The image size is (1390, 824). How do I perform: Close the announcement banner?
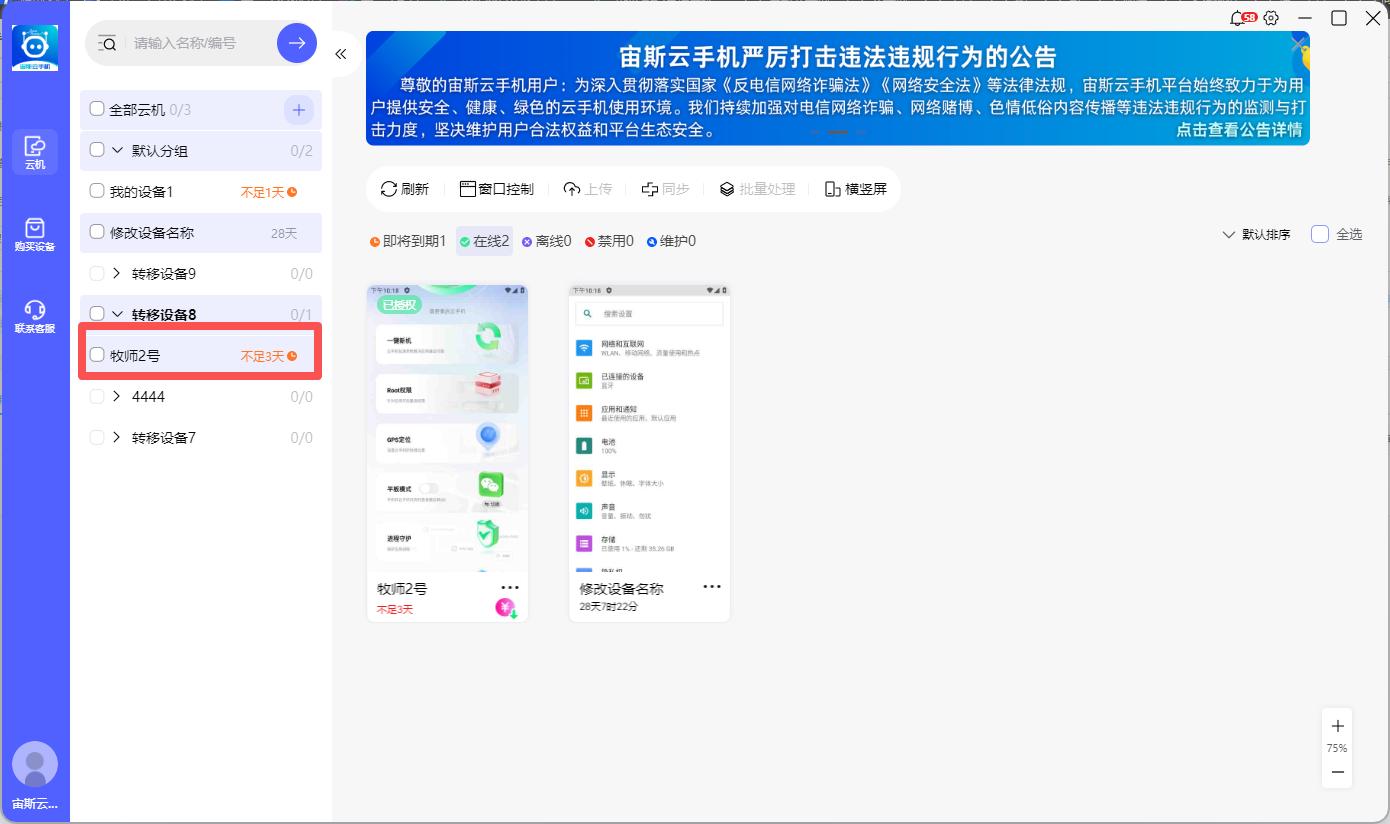(1299, 45)
